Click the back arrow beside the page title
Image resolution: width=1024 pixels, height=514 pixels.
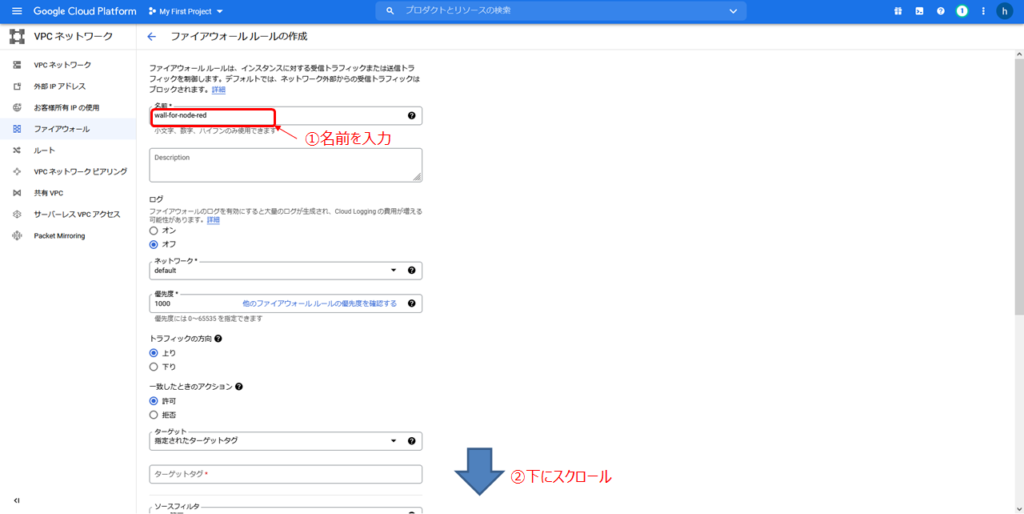tap(152, 37)
